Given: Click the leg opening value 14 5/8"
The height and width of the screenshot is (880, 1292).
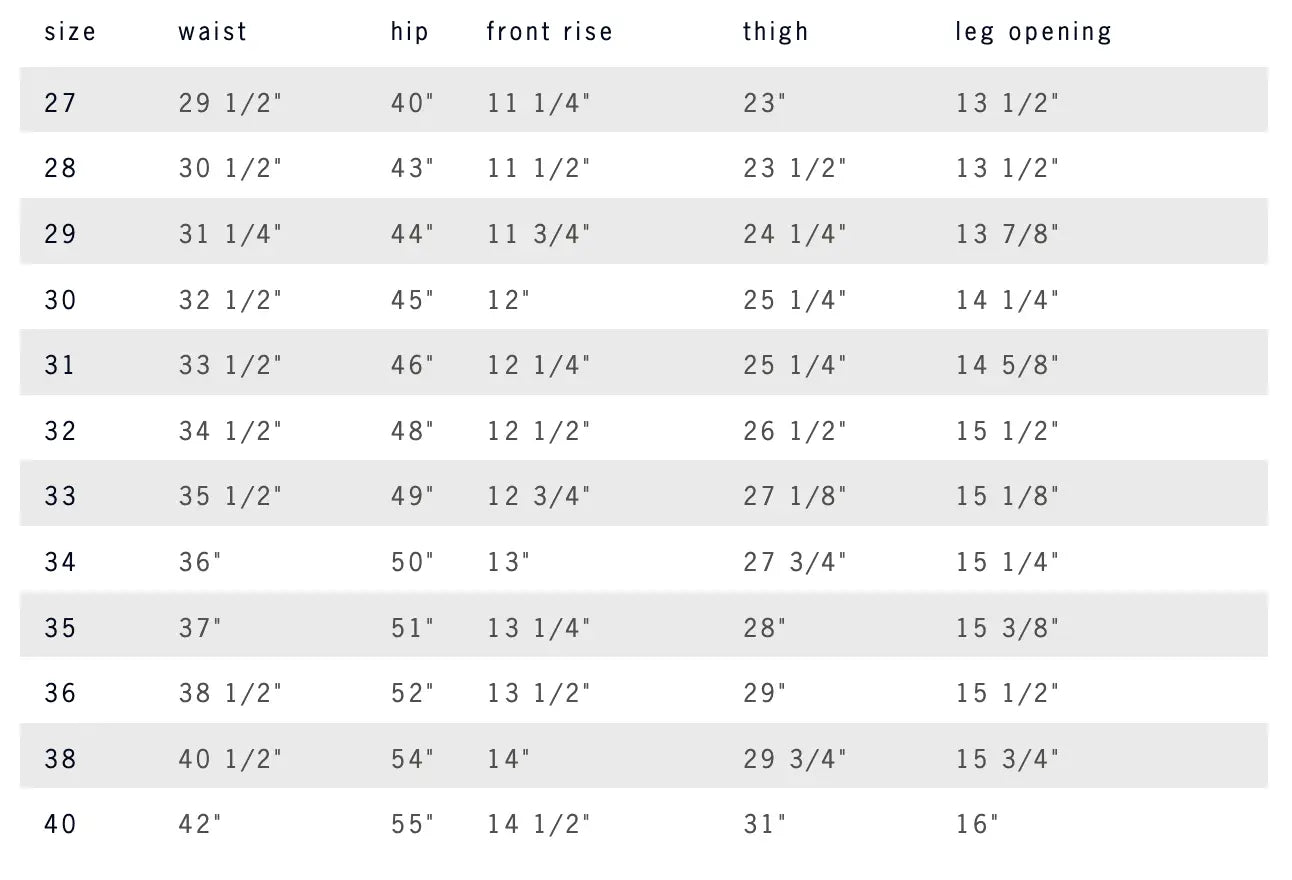Looking at the screenshot, I should [1007, 365].
